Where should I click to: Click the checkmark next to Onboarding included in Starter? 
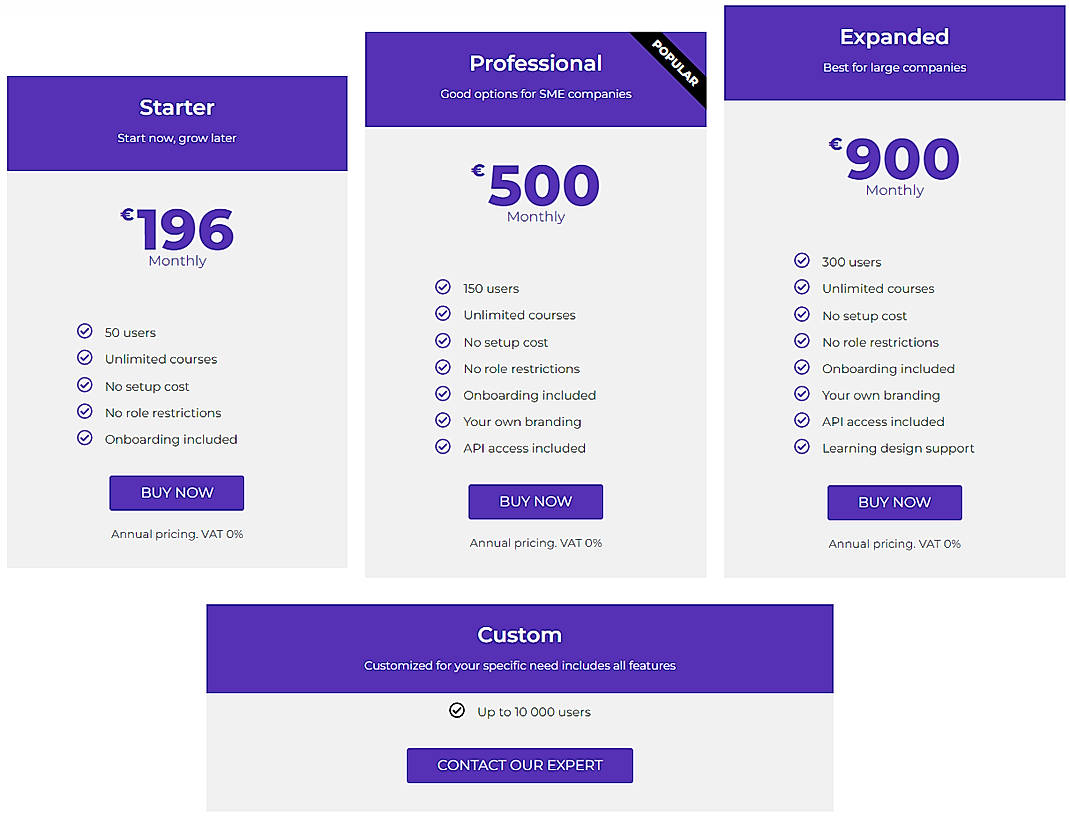85,439
